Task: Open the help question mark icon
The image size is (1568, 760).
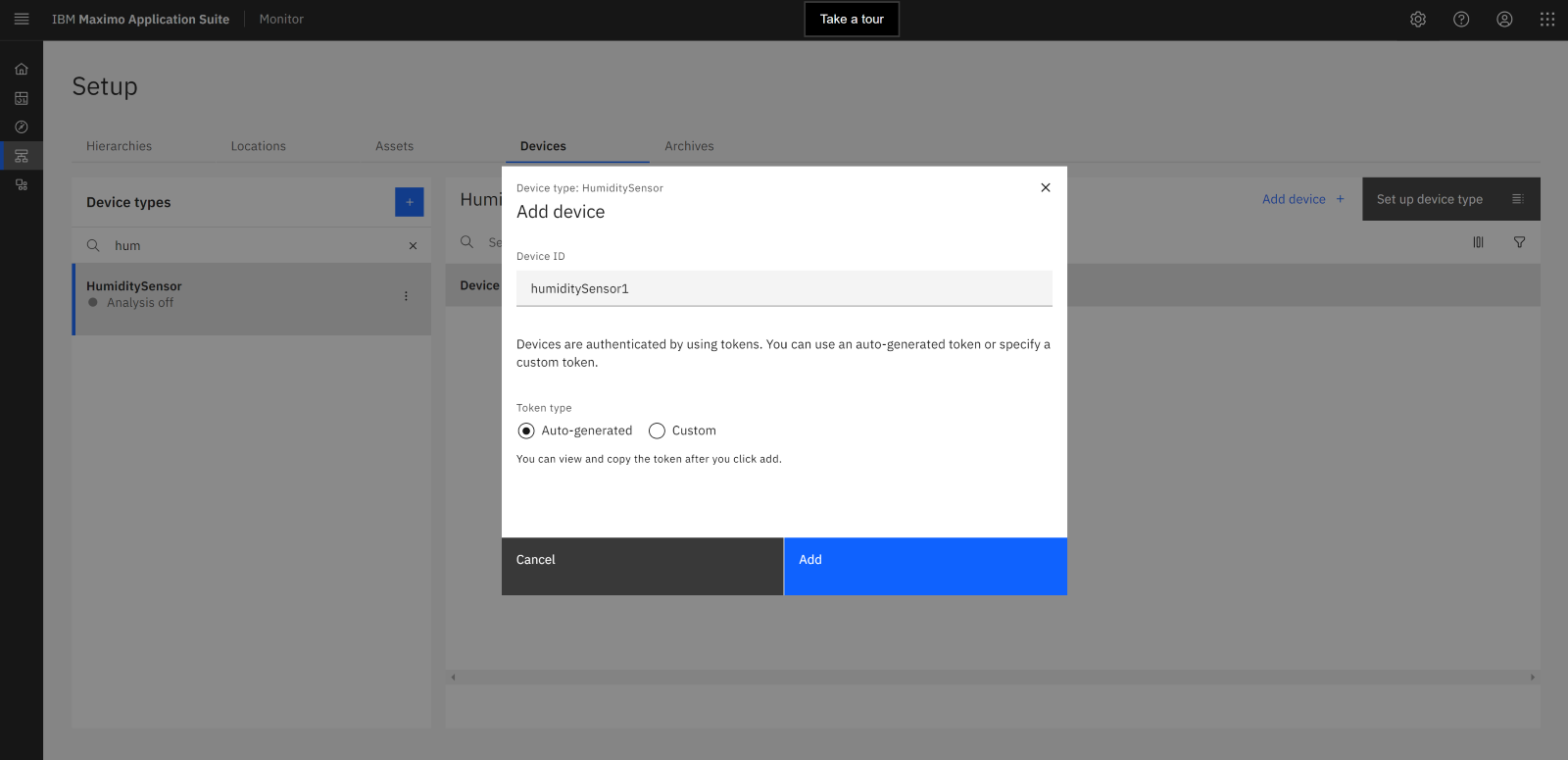Action: pyautogui.click(x=1461, y=20)
